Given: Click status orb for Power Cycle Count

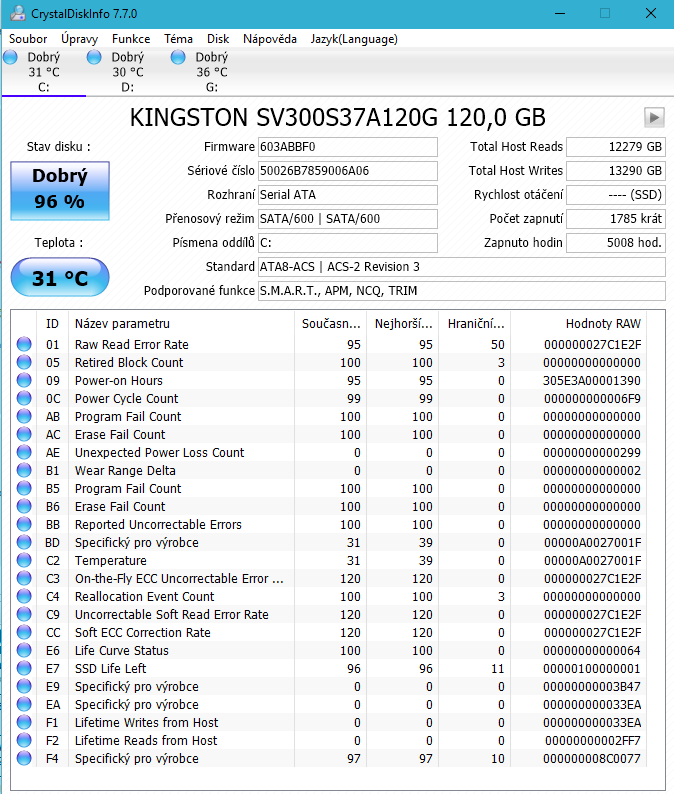Looking at the screenshot, I should [24, 399].
